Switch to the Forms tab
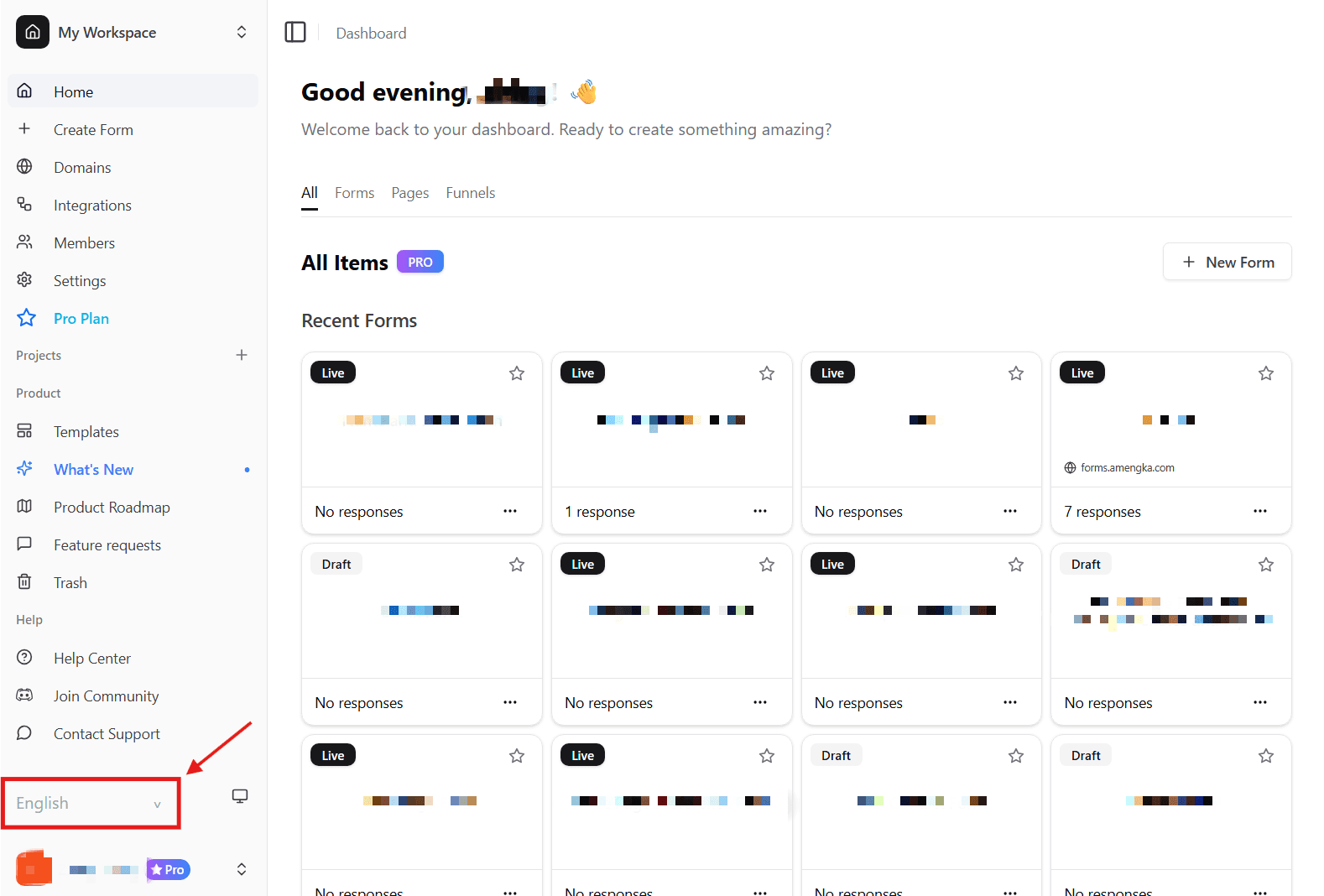 pyautogui.click(x=354, y=193)
